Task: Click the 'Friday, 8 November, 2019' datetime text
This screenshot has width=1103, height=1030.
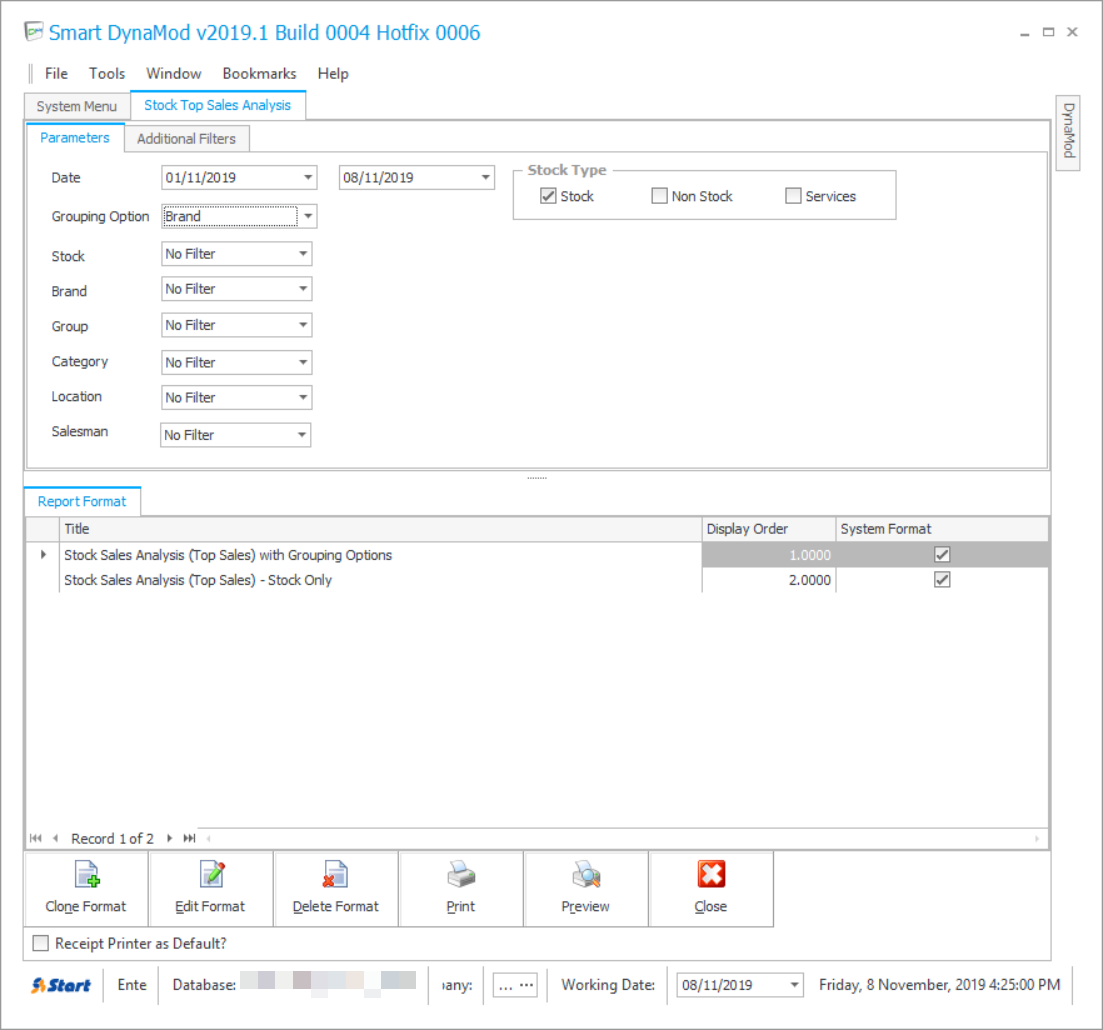Action: [x=939, y=985]
